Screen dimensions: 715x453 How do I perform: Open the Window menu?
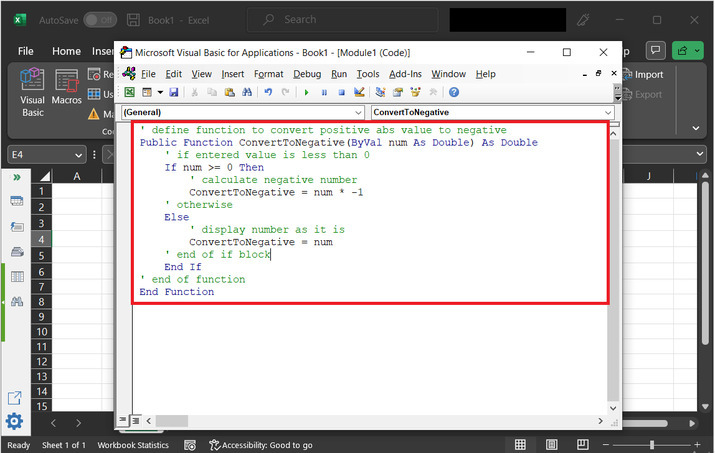pyautogui.click(x=448, y=74)
